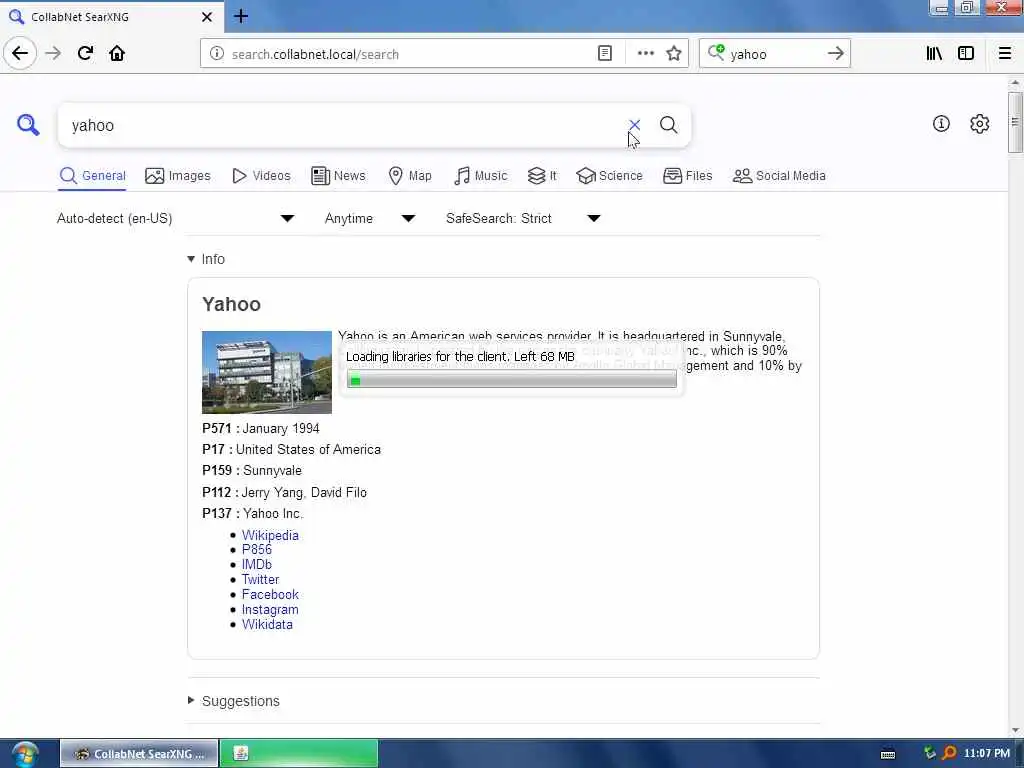Switch to the Videos tab
This screenshot has height=768, width=1024.
pos(261,176)
